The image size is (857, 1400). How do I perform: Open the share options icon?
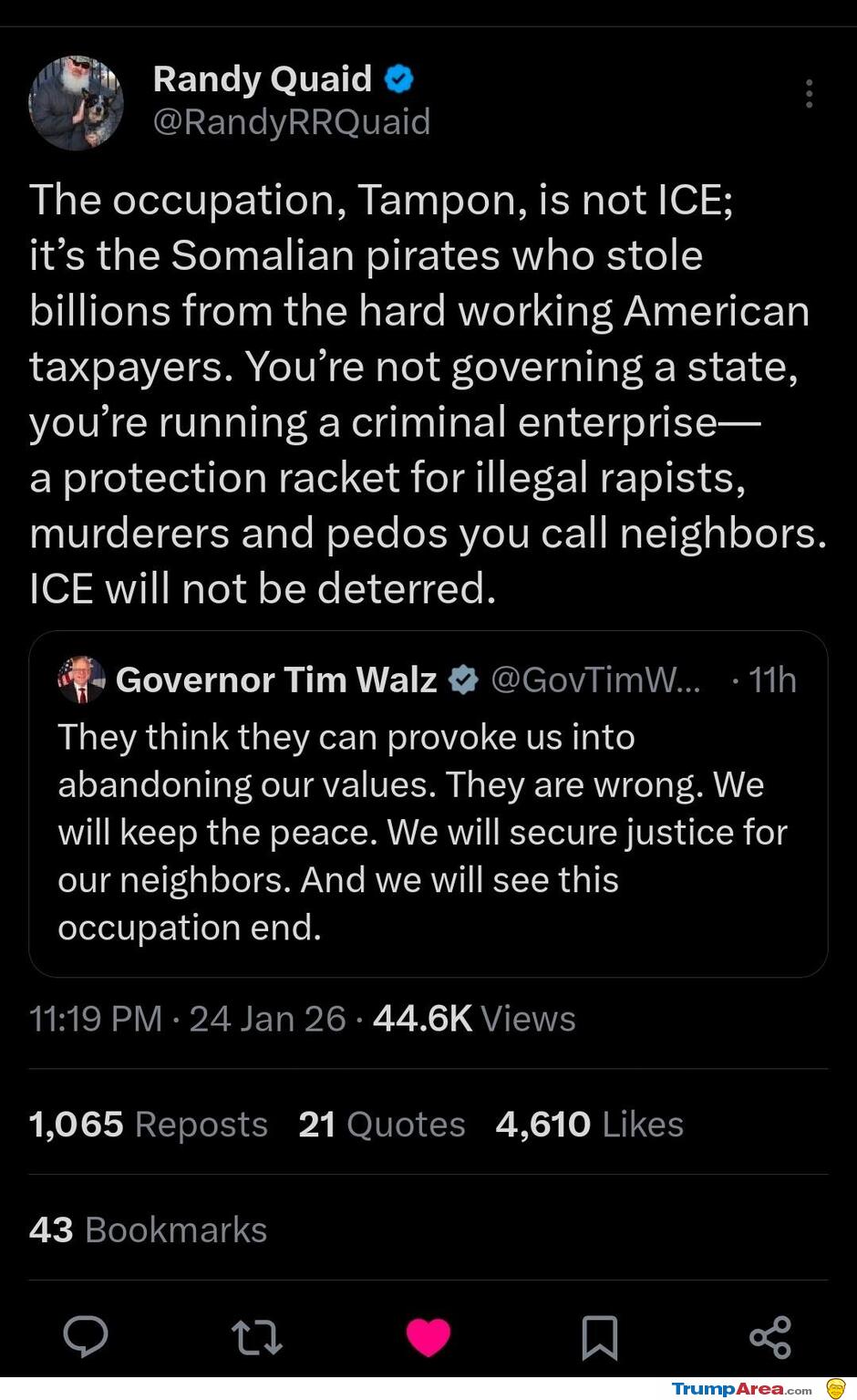coord(770,1338)
